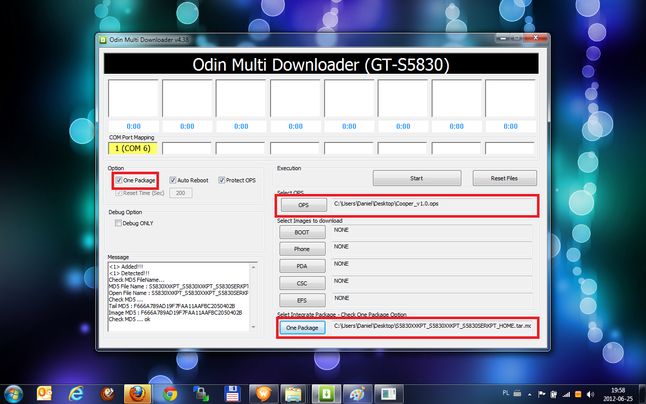Image resolution: width=646 pixels, height=404 pixels.
Task: Click the network signal tray icon
Action: [x=566, y=394]
